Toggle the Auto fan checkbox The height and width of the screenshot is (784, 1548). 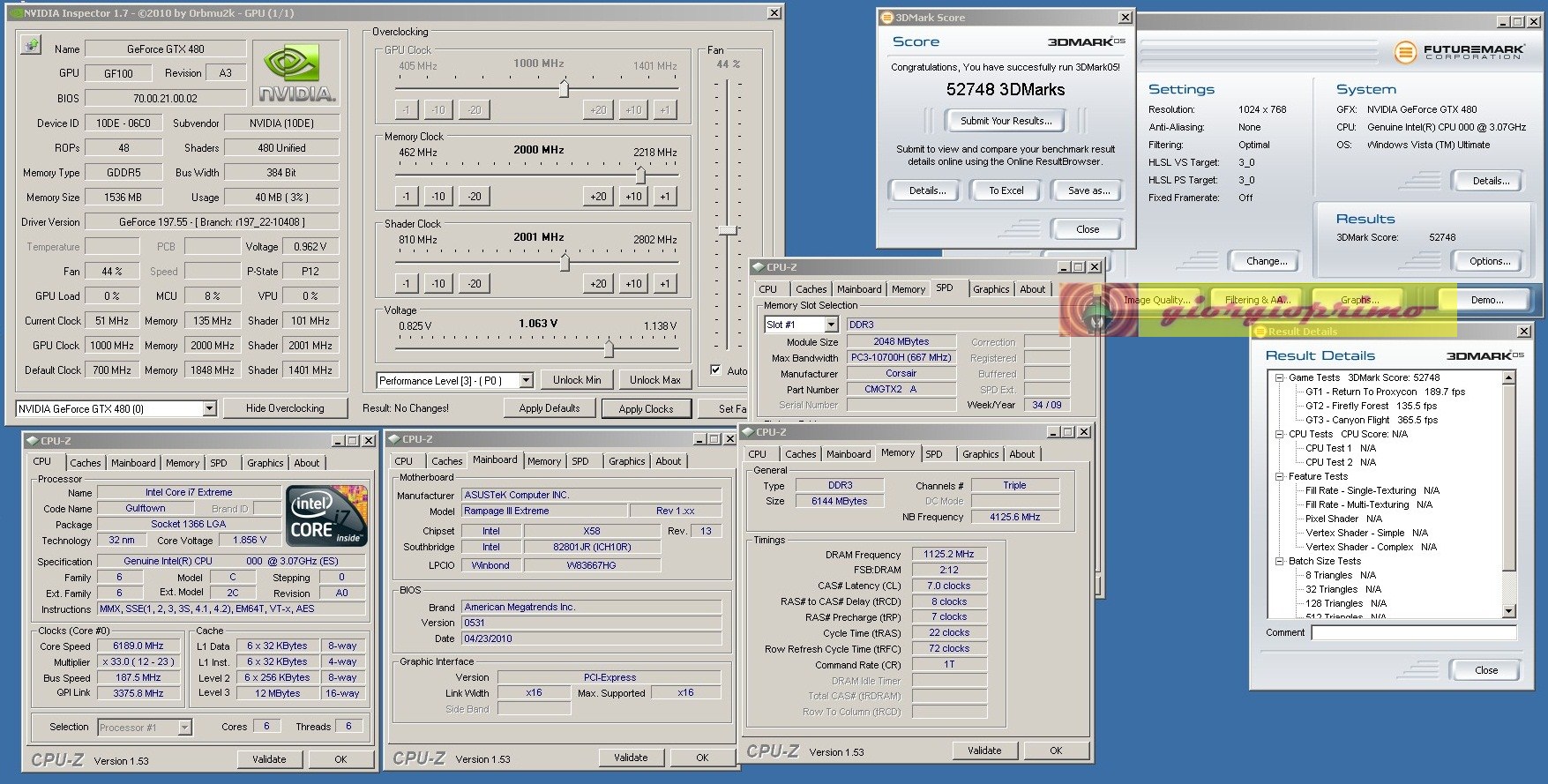tap(715, 370)
